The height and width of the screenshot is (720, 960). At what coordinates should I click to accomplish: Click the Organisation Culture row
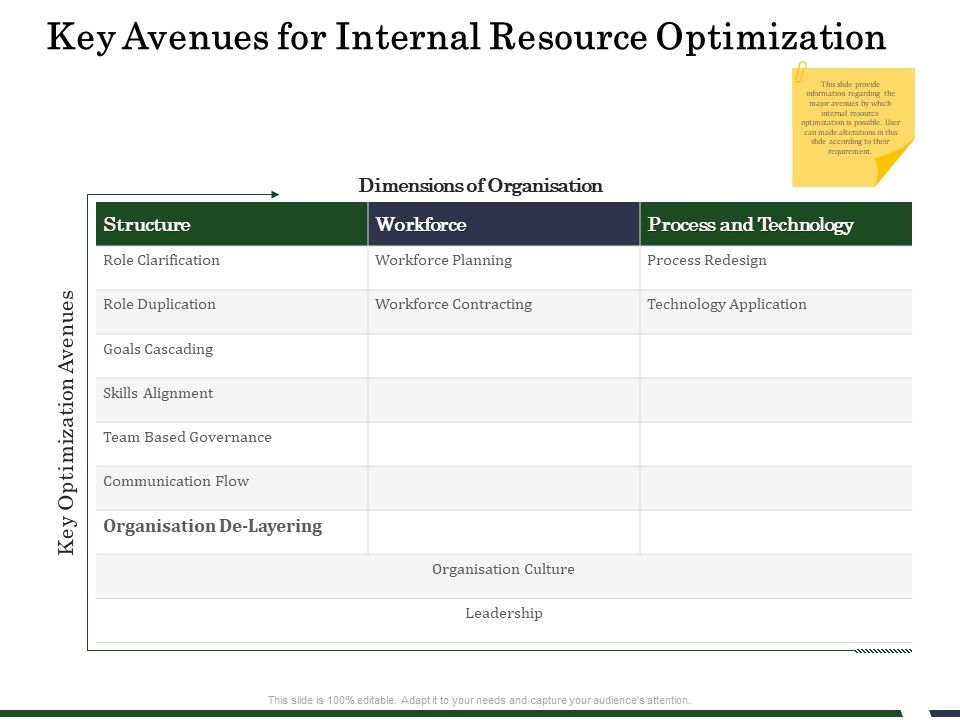[503, 570]
